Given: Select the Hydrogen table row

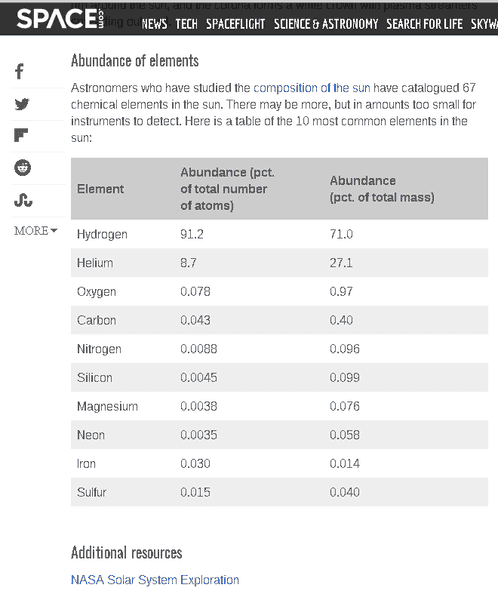Looking at the screenshot, I should pos(279,234).
